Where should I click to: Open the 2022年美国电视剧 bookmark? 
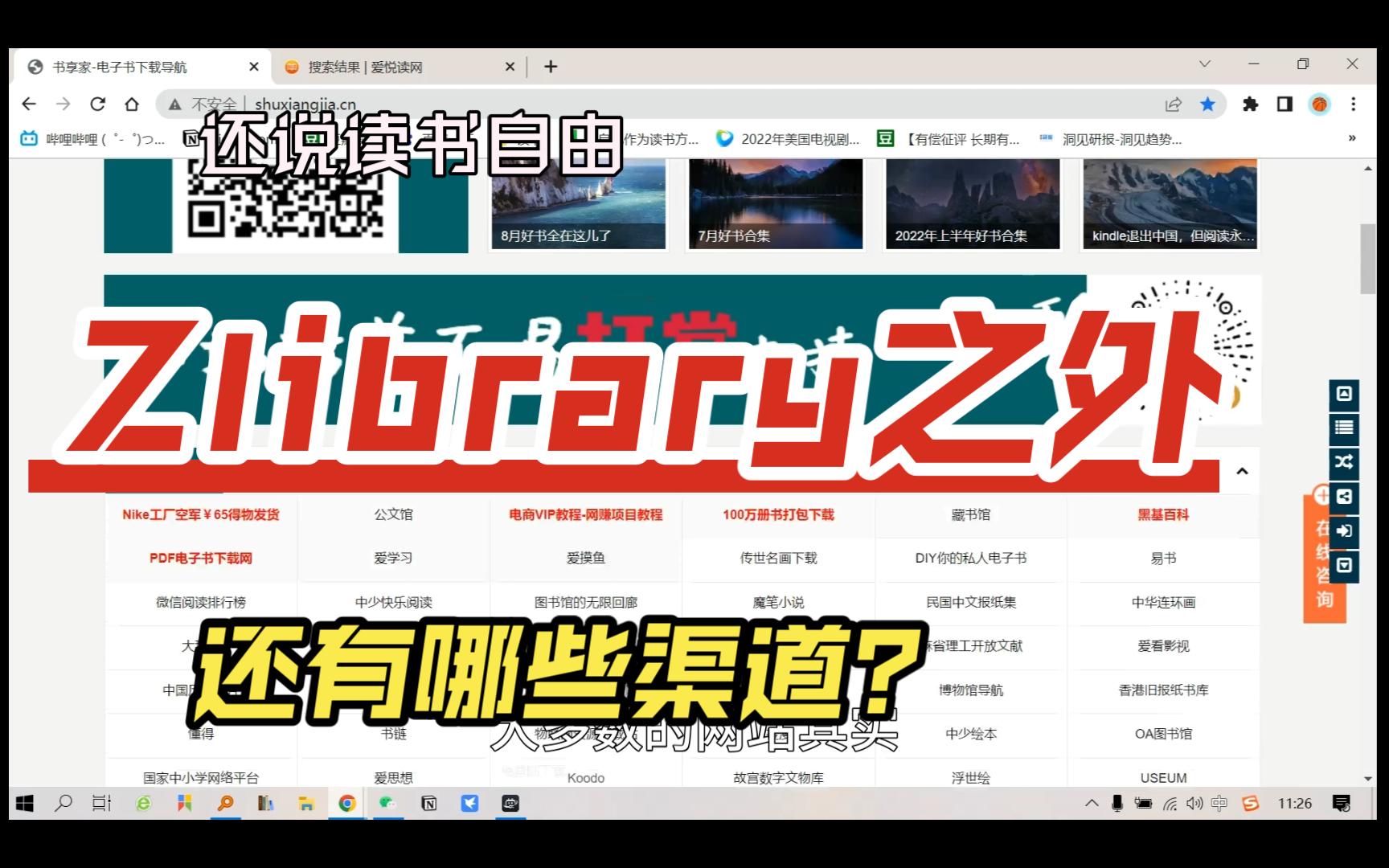pyautogui.click(x=789, y=139)
